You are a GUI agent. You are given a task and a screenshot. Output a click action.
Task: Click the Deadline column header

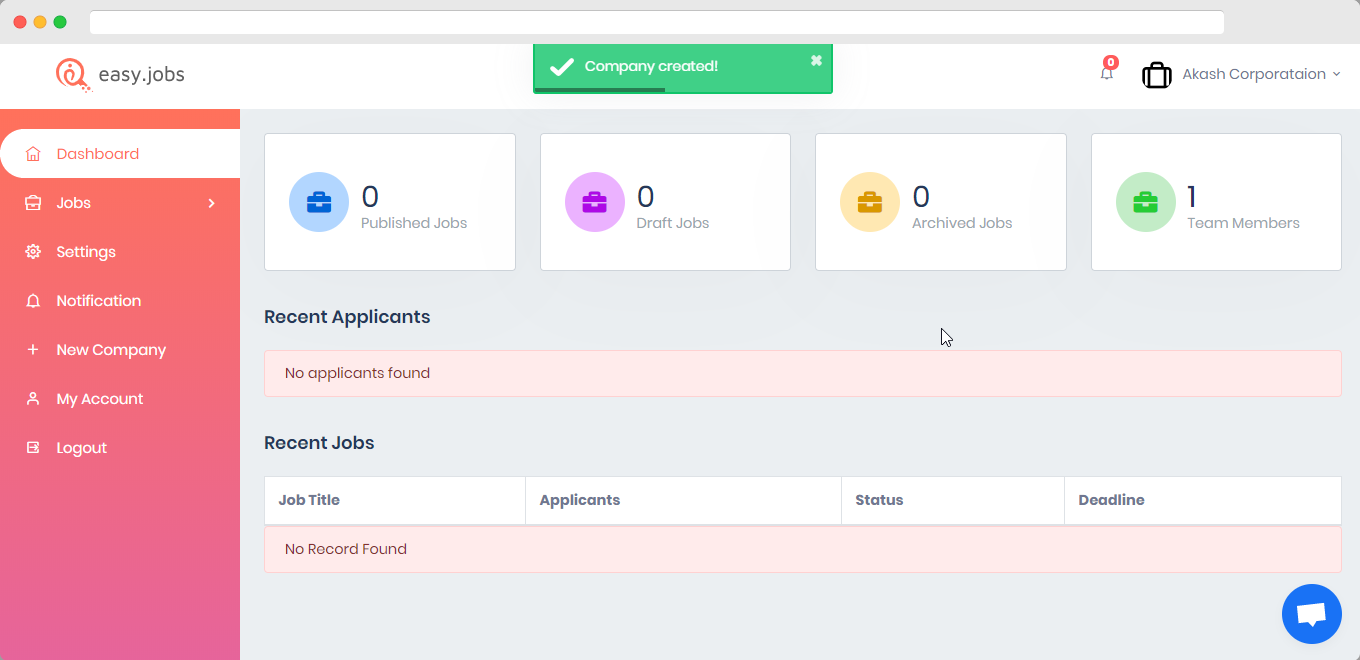coord(1203,500)
